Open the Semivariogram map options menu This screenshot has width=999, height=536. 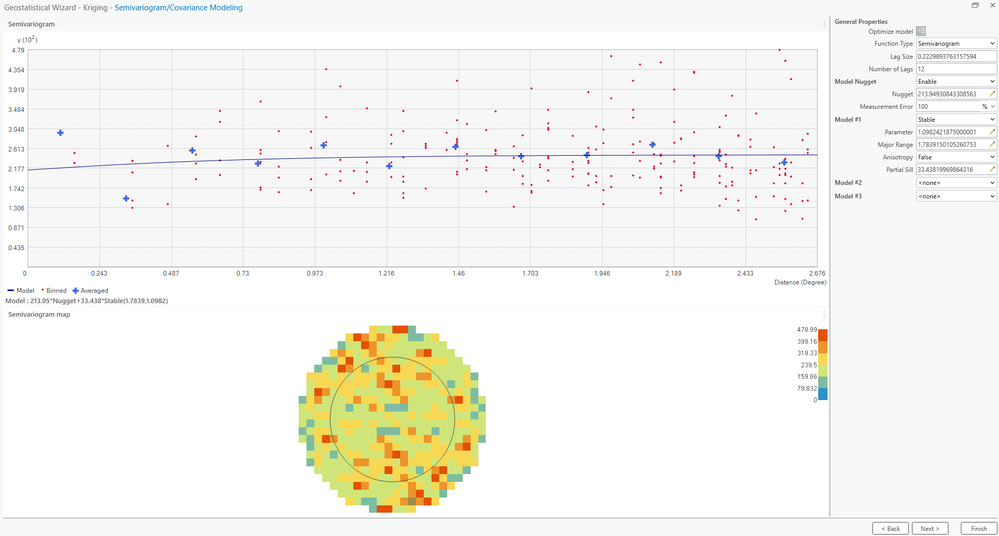824,314
